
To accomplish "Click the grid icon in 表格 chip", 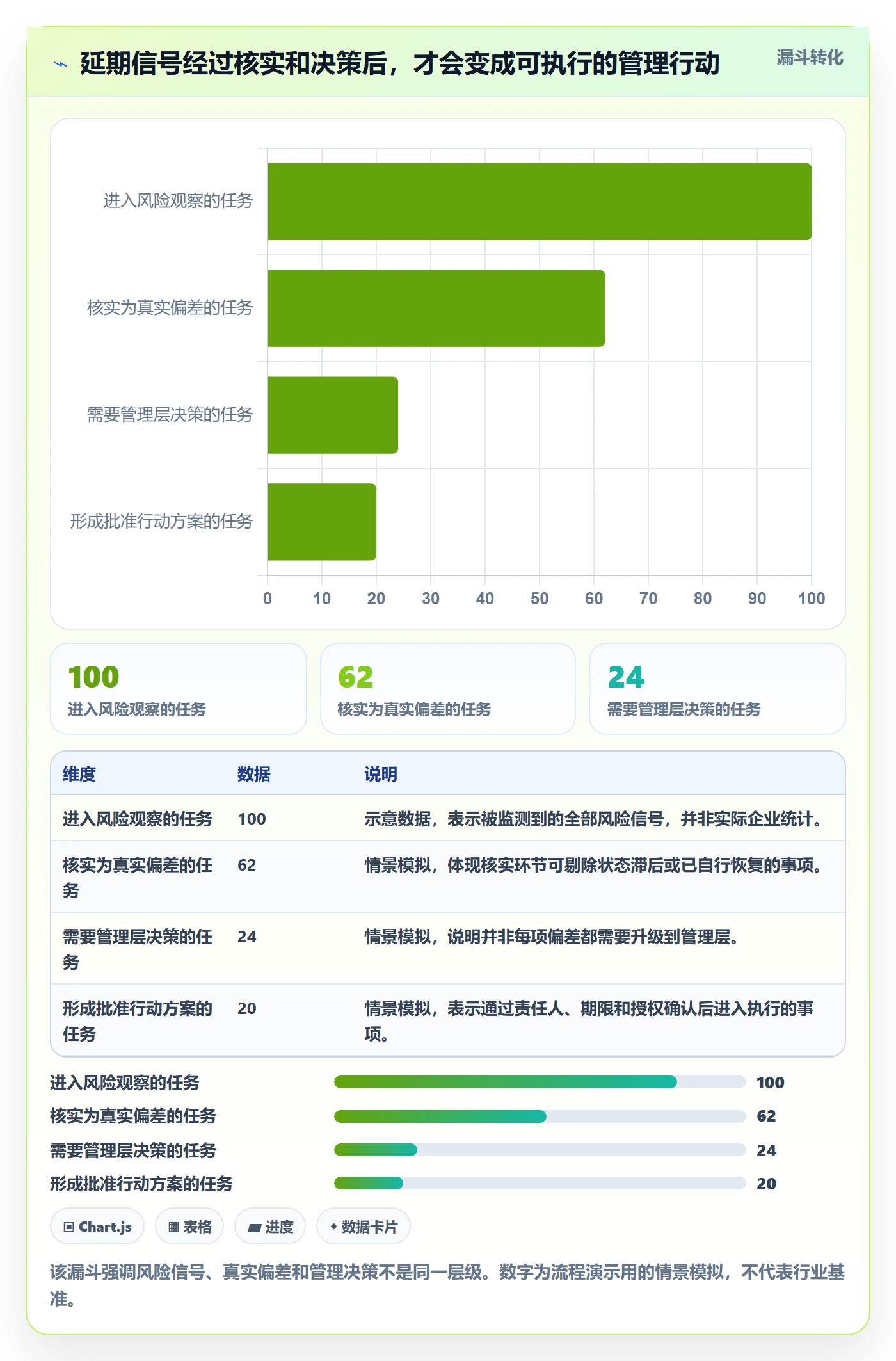I will pos(173,1227).
